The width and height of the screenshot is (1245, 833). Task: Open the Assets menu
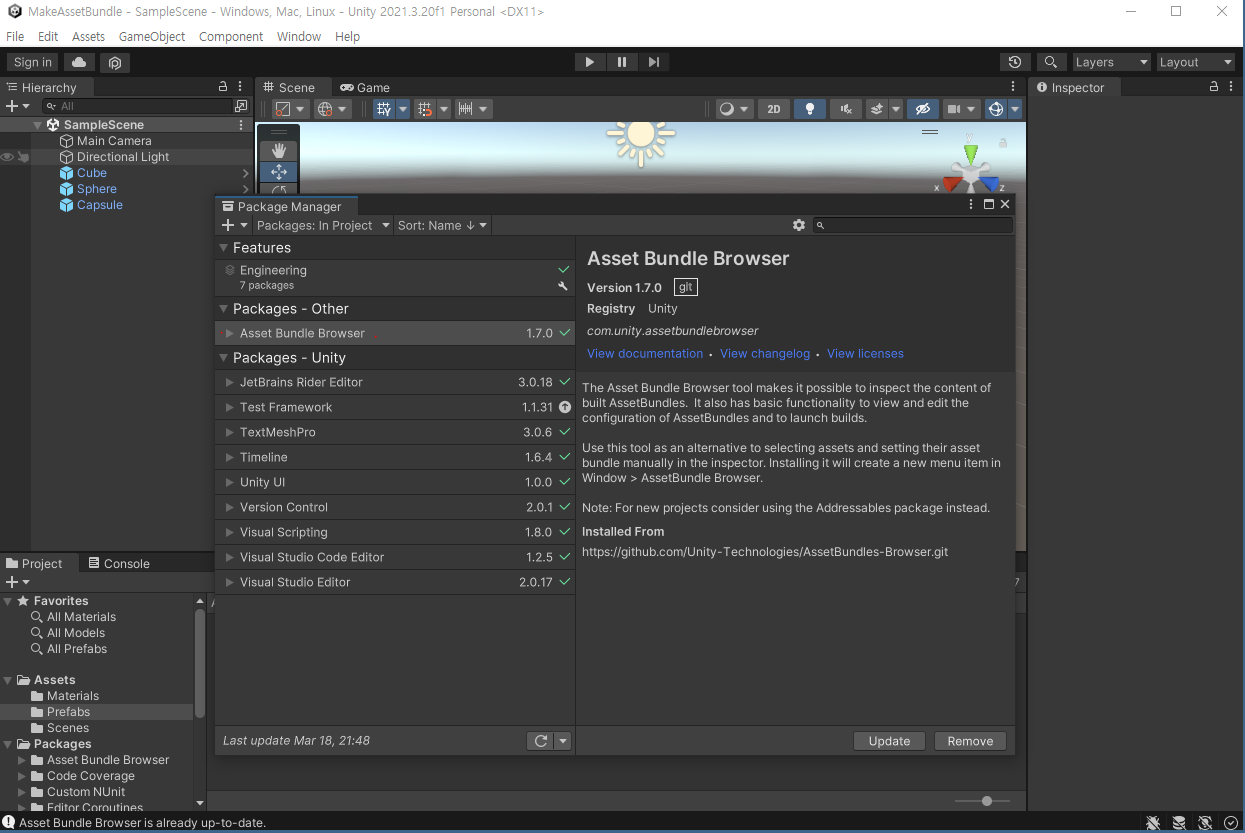click(88, 36)
